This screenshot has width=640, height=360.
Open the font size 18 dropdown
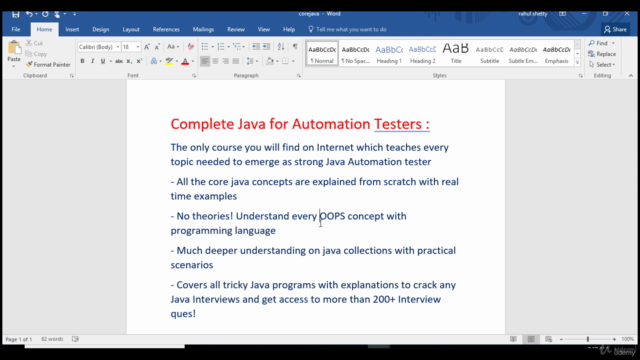point(138,47)
